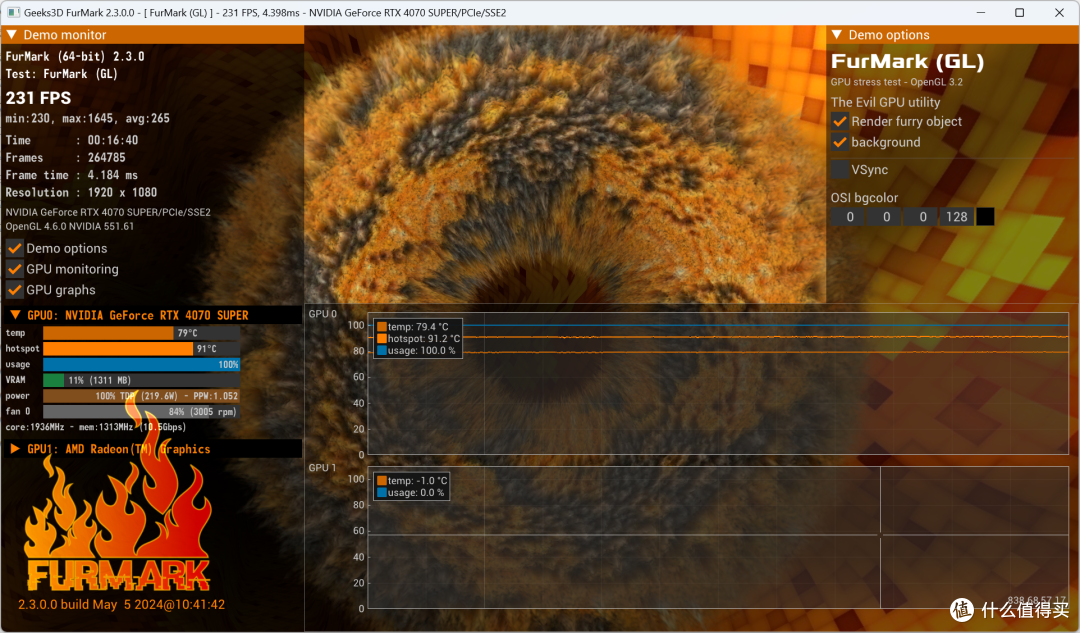This screenshot has width=1080, height=633.
Task: Collapse the GPU0 NVIDIA GeForce RTX 4070 SUPER section
Action: pos(15,315)
